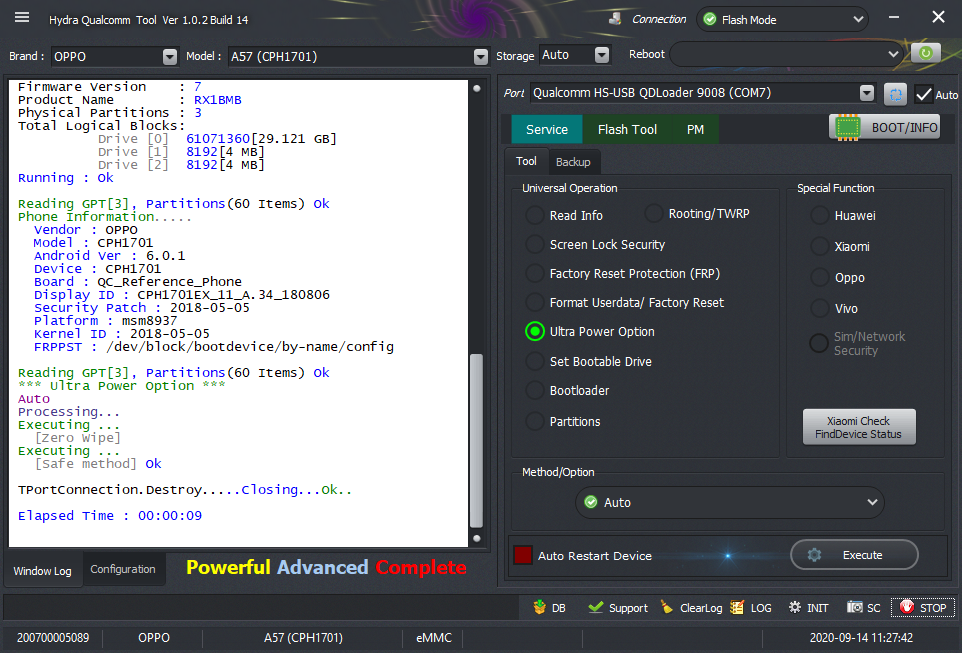The height and width of the screenshot is (653, 962).
Task: Refresh ports with the blue refresh icon
Action: coord(895,95)
